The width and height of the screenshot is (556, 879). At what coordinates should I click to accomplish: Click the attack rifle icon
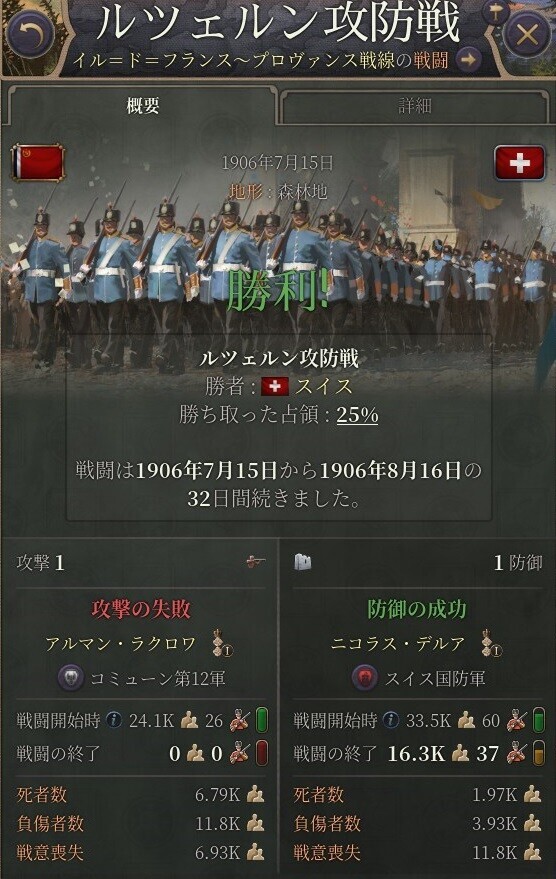tap(256, 561)
